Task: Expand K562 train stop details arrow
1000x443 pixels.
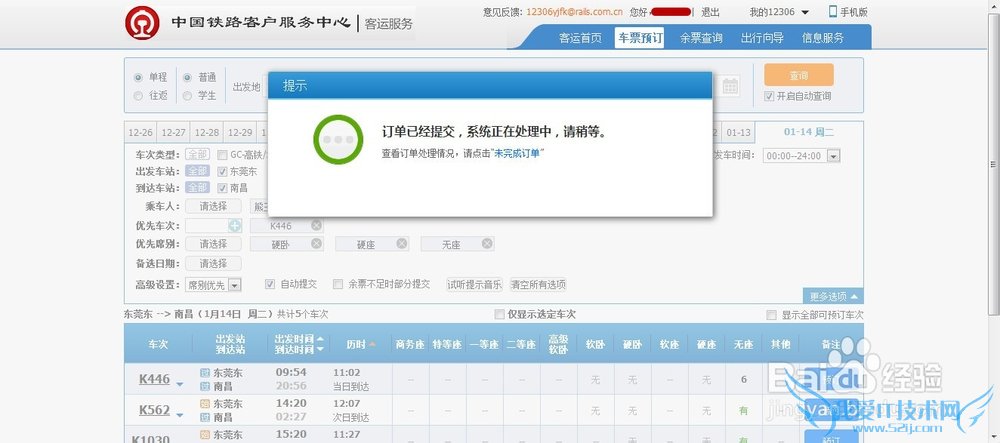Action: click(x=180, y=415)
